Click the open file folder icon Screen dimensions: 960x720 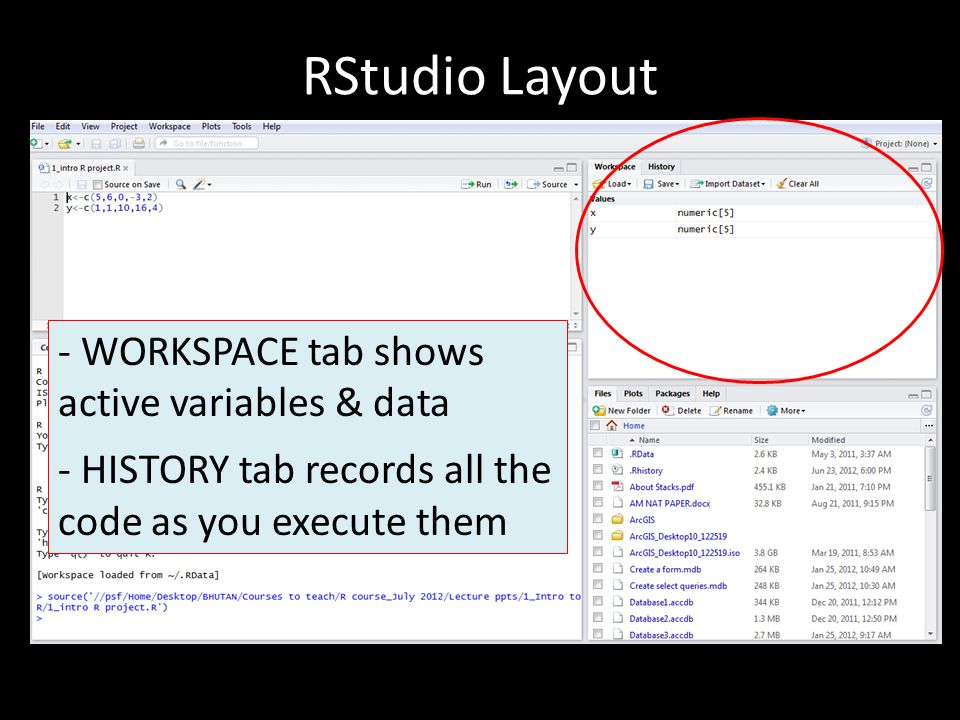coord(64,144)
